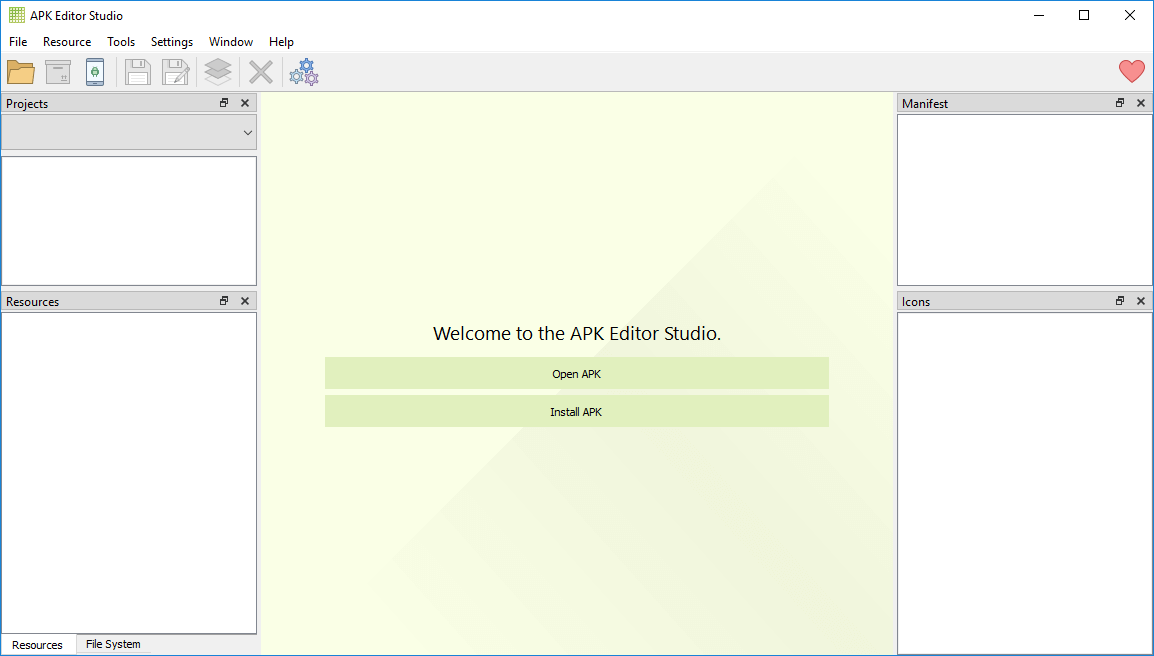
Task: Undock the Manifest panel
Action: click(1120, 103)
